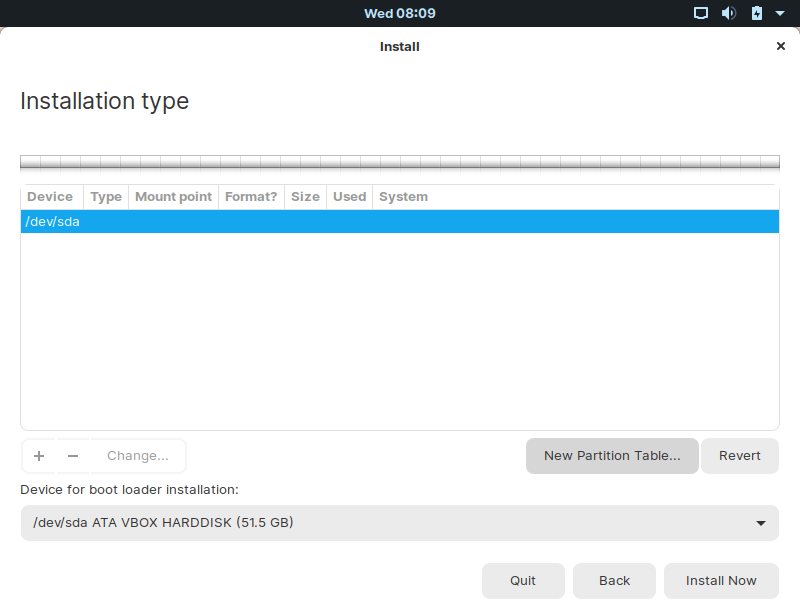Open the Wed 08:09 clock menu
Image resolution: width=800 pixels, height=600 pixels.
(x=400, y=14)
